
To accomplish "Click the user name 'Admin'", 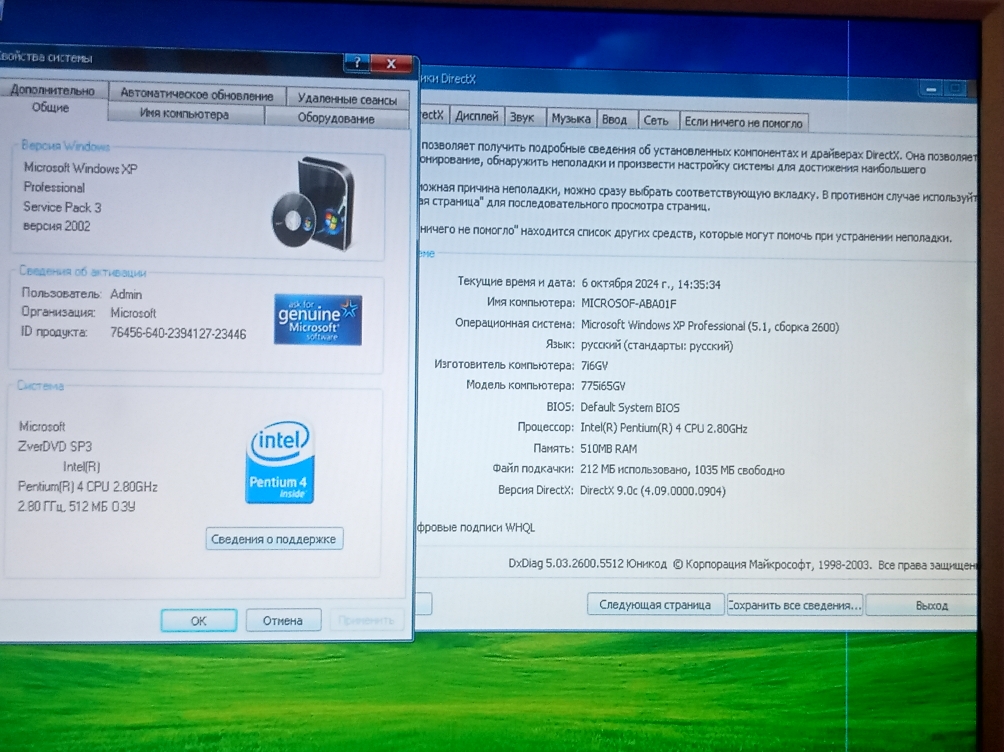I will 126,294.
